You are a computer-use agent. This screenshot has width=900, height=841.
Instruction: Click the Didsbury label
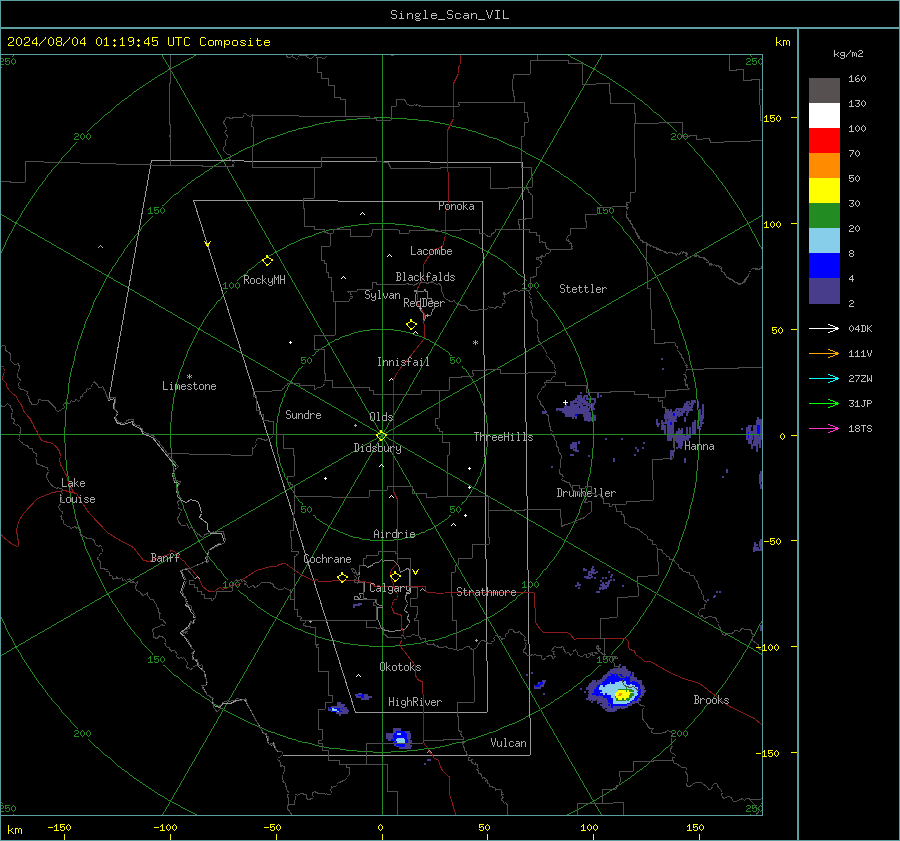(377, 448)
